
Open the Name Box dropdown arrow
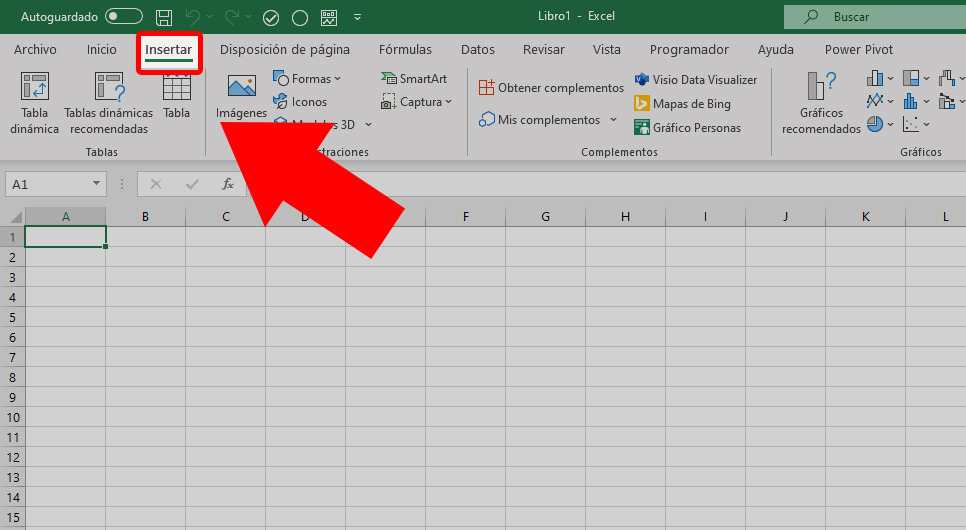(x=96, y=184)
